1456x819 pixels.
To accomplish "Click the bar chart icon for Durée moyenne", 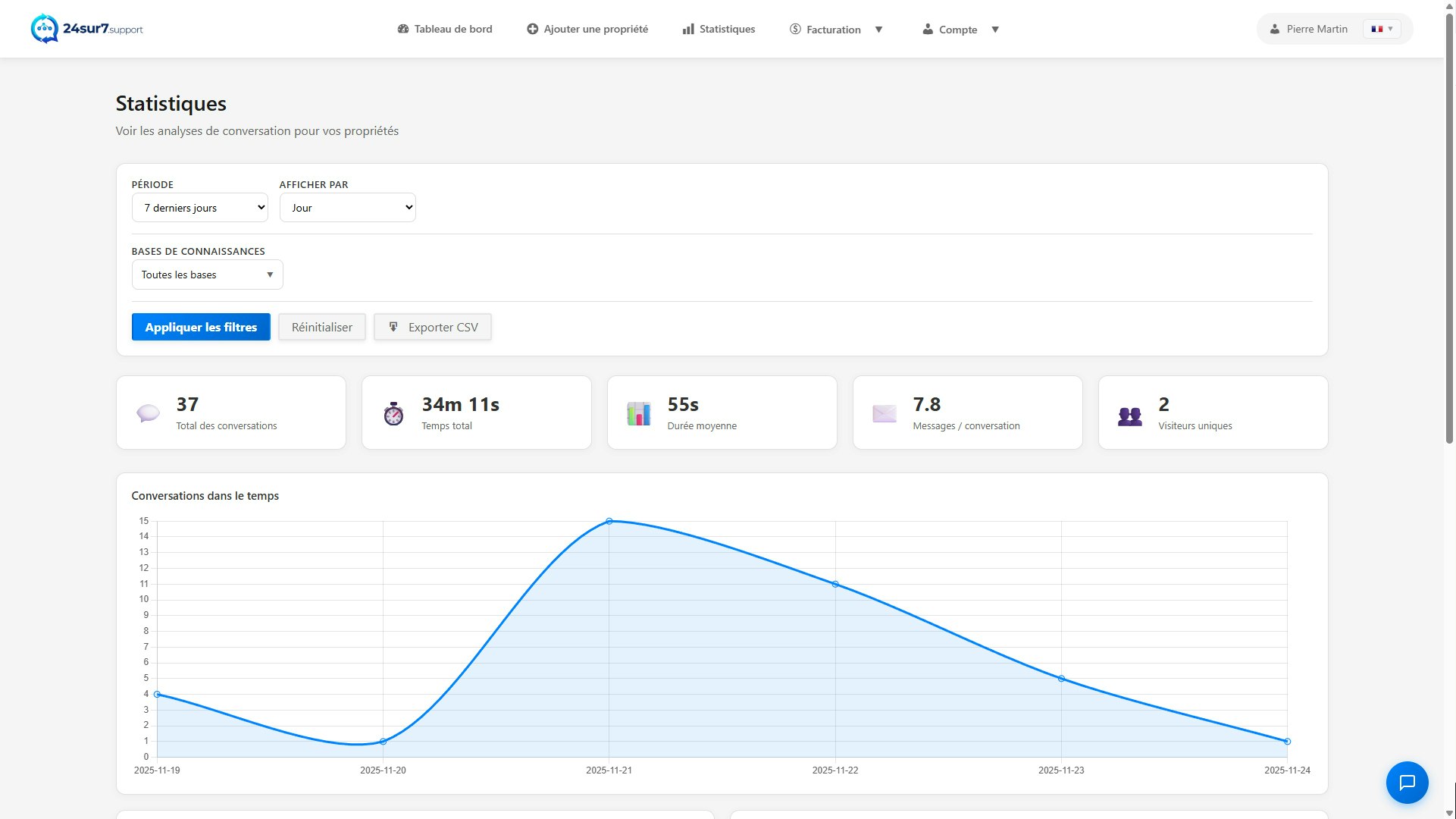I will (x=638, y=413).
